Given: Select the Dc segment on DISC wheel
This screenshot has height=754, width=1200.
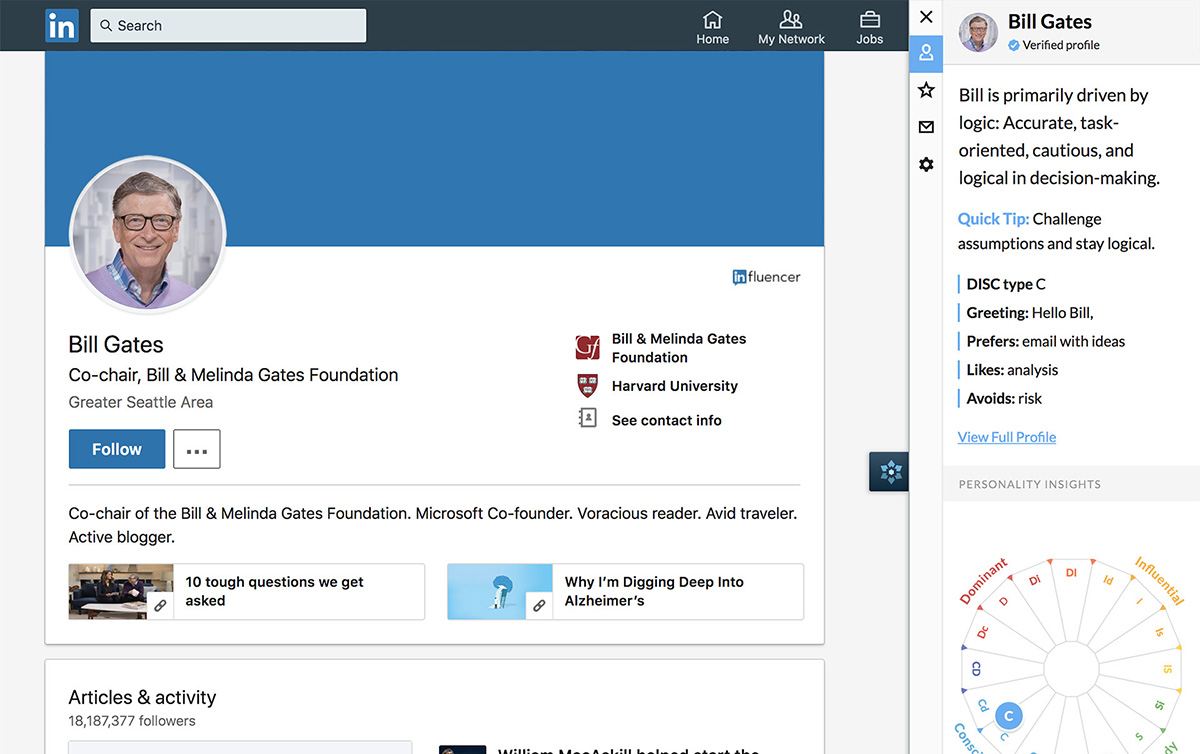Looking at the screenshot, I should click(982, 632).
